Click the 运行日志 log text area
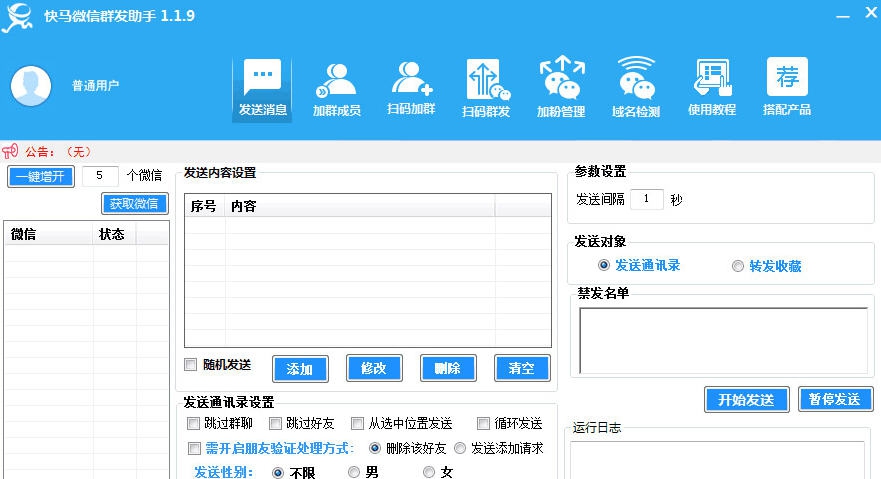This screenshot has width=881, height=479. (x=717, y=460)
